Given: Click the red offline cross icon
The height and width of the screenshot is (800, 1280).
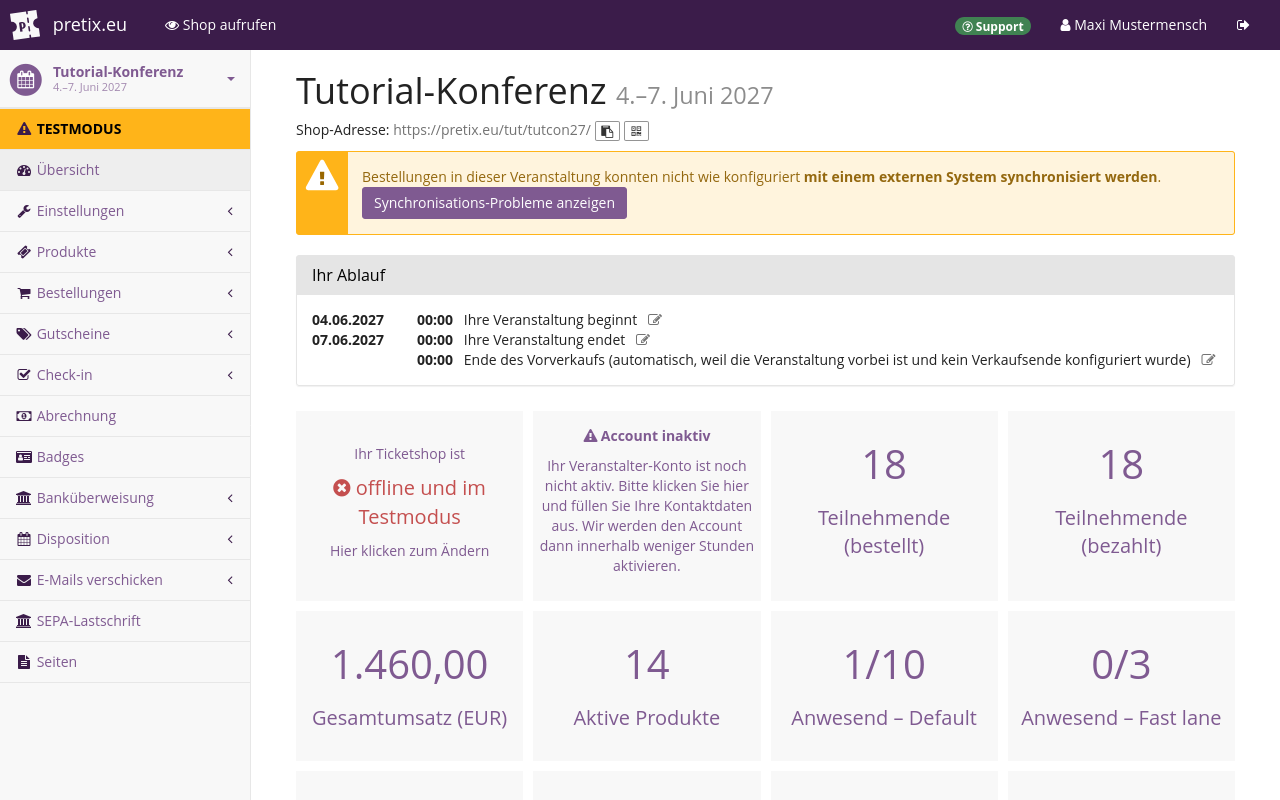Looking at the screenshot, I should [342, 488].
